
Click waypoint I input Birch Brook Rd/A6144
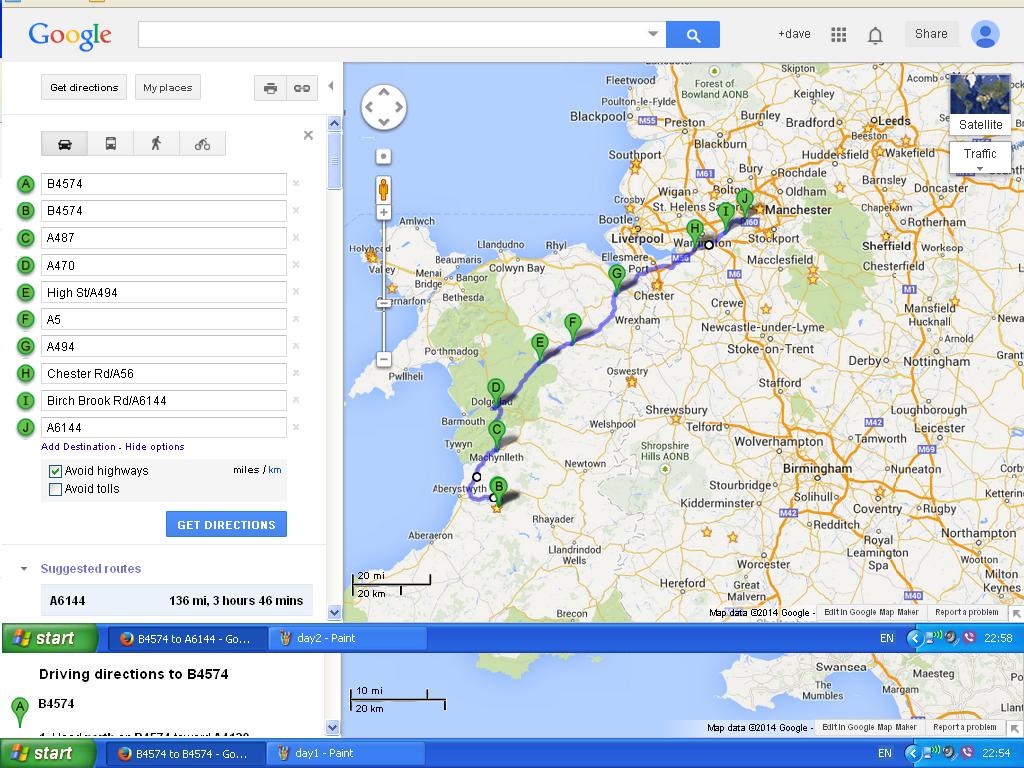click(163, 400)
